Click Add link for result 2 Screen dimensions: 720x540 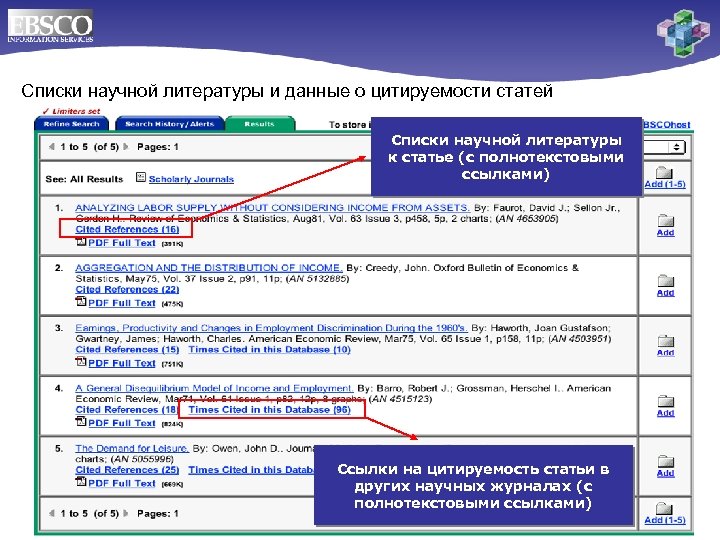tap(665, 293)
